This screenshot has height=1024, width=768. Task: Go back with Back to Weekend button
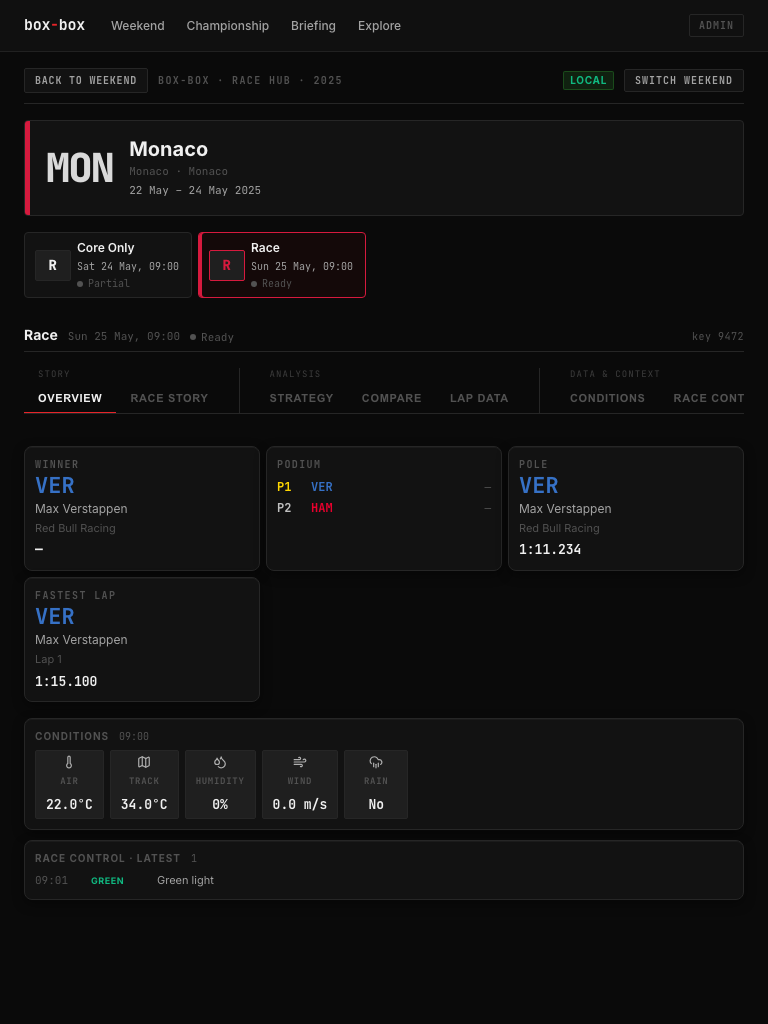(x=86, y=80)
